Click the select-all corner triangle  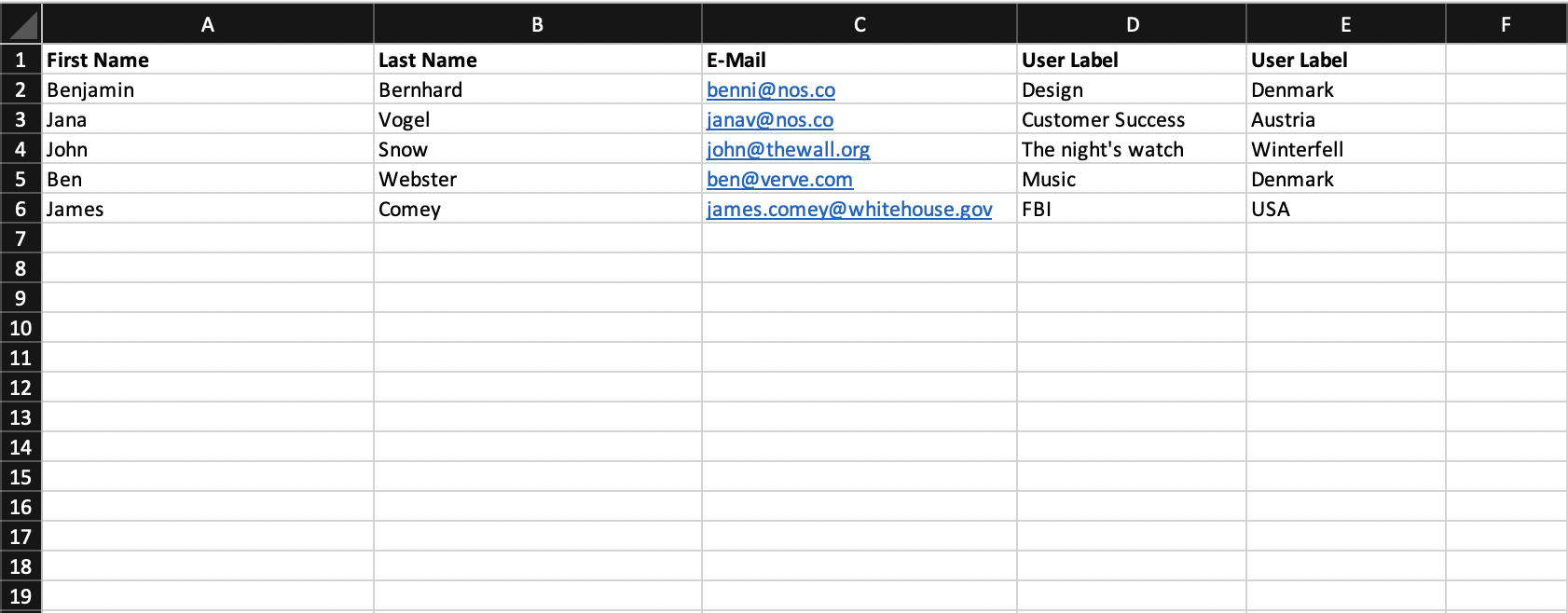[x=21, y=24]
